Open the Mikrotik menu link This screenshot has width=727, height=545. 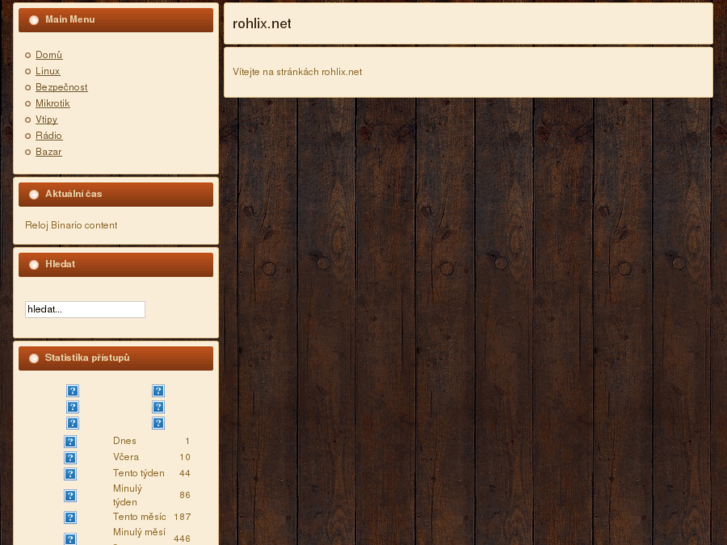point(52,103)
